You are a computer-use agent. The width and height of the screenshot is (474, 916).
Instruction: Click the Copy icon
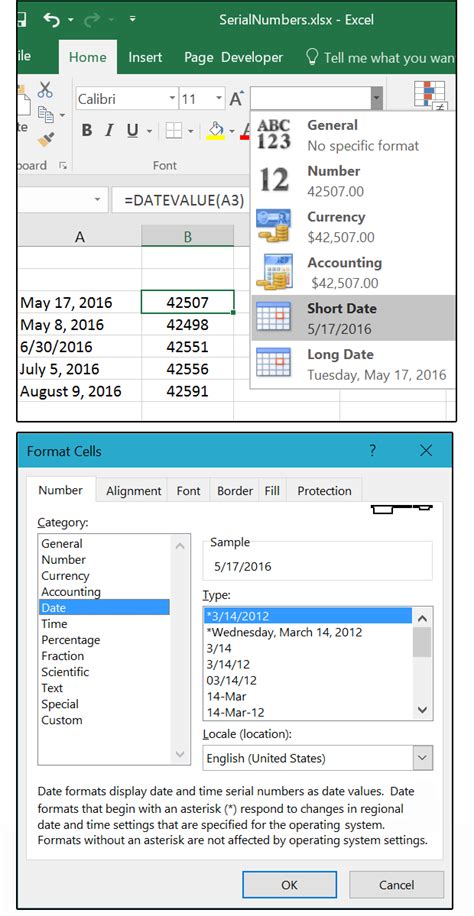tap(47, 113)
